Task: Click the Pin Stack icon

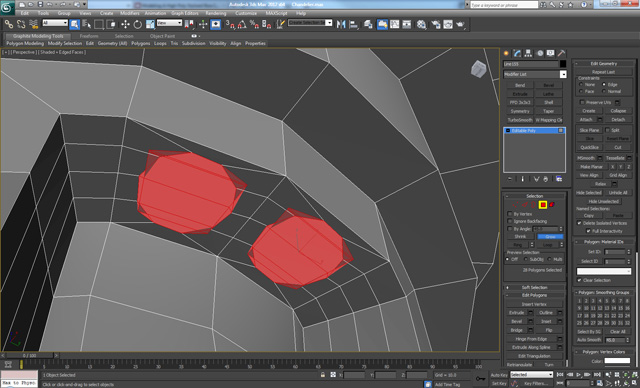Action: [510, 179]
